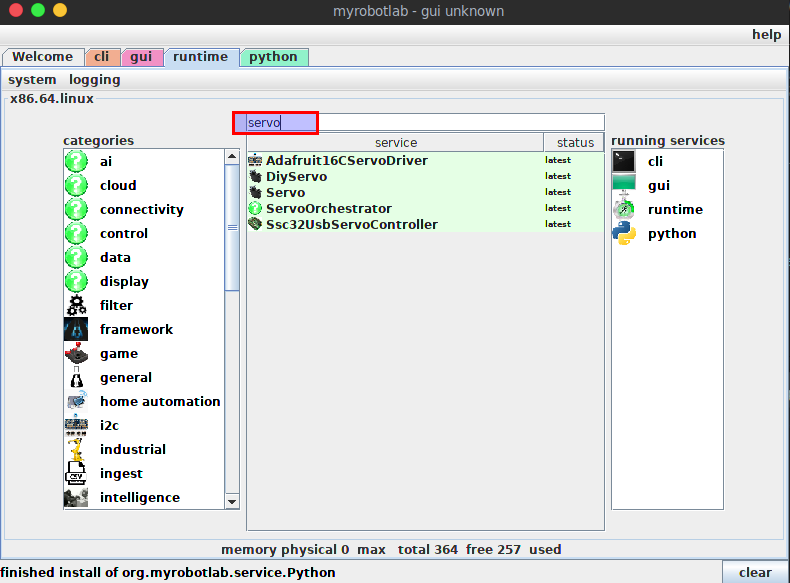This screenshot has width=790, height=583.
Task: Select the framework category label
Action: 136,330
